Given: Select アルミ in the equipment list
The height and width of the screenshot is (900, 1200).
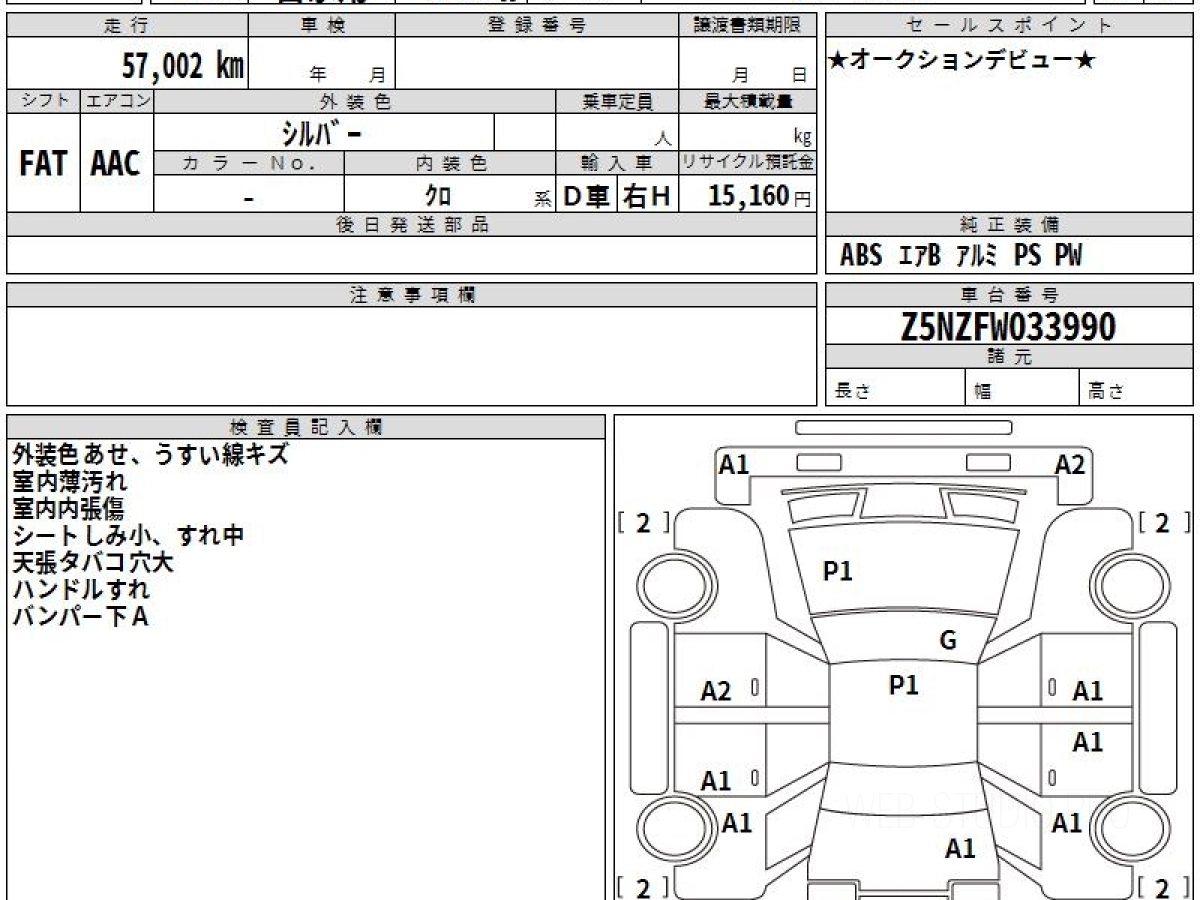Looking at the screenshot, I should click(x=977, y=256).
